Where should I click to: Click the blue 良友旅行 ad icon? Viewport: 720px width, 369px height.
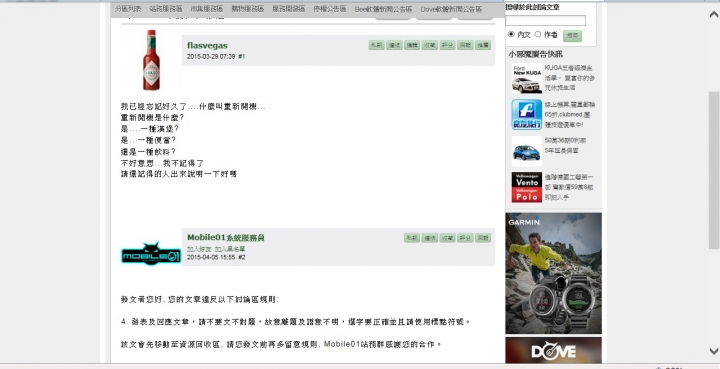(x=527, y=114)
